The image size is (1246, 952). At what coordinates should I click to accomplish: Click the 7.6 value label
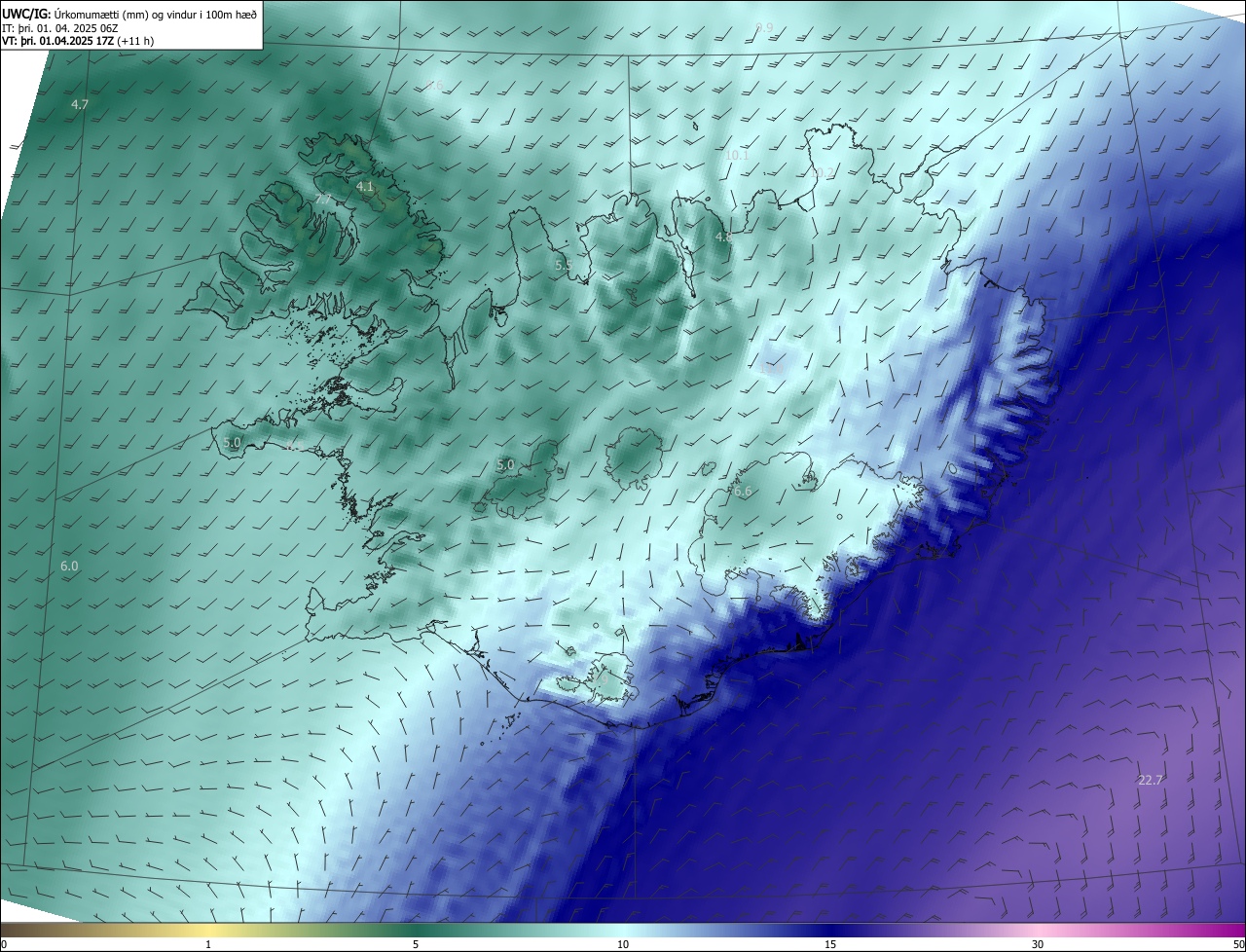pos(434,86)
